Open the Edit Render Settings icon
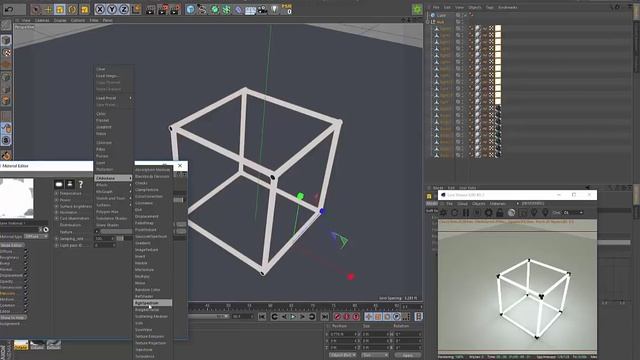The image size is (640, 360). 176,9
